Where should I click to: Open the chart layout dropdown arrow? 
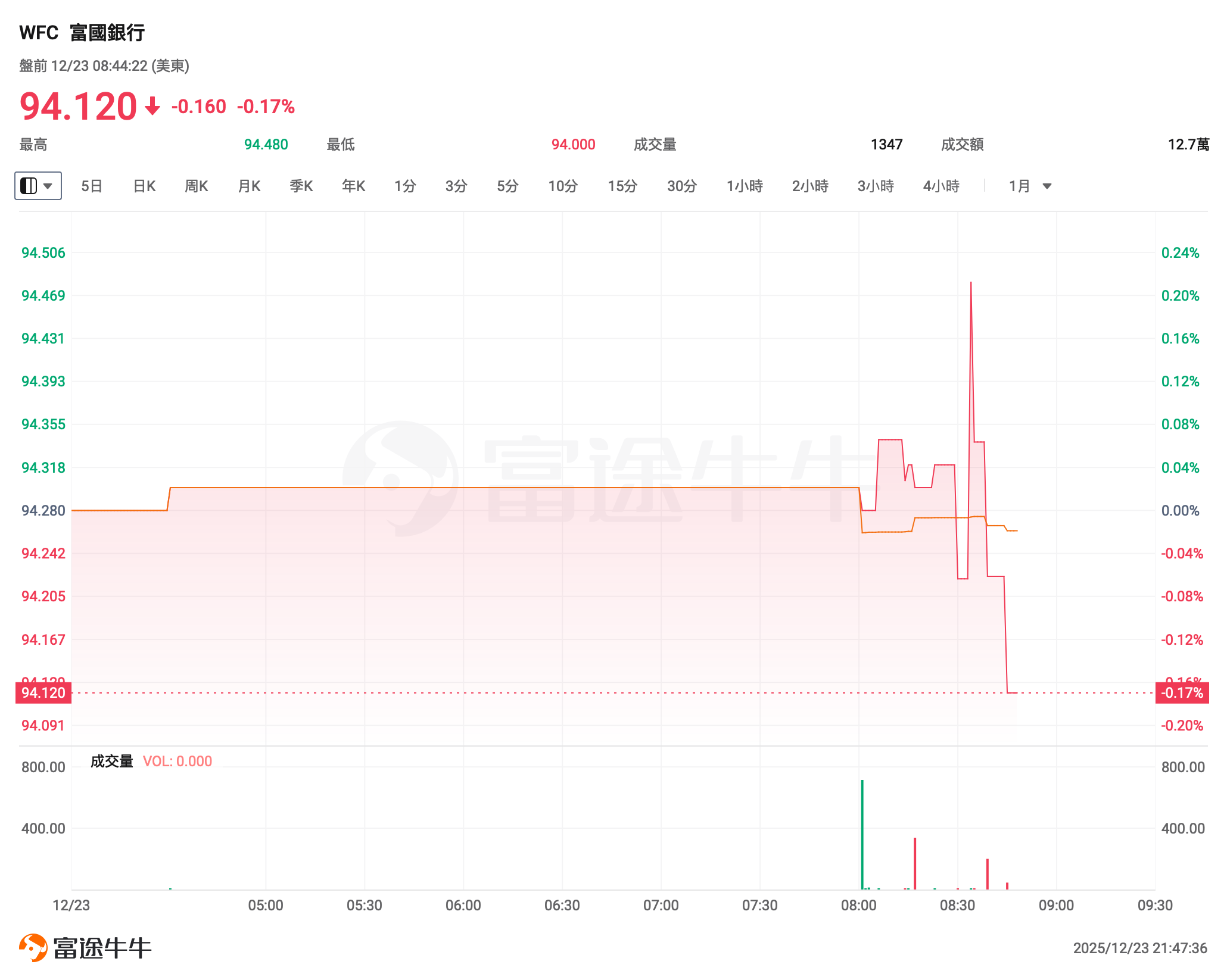[x=48, y=186]
